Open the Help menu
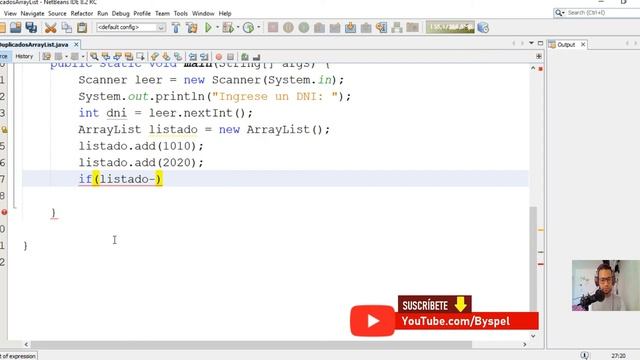Viewport: 640px width, 360px height. [225, 13]
